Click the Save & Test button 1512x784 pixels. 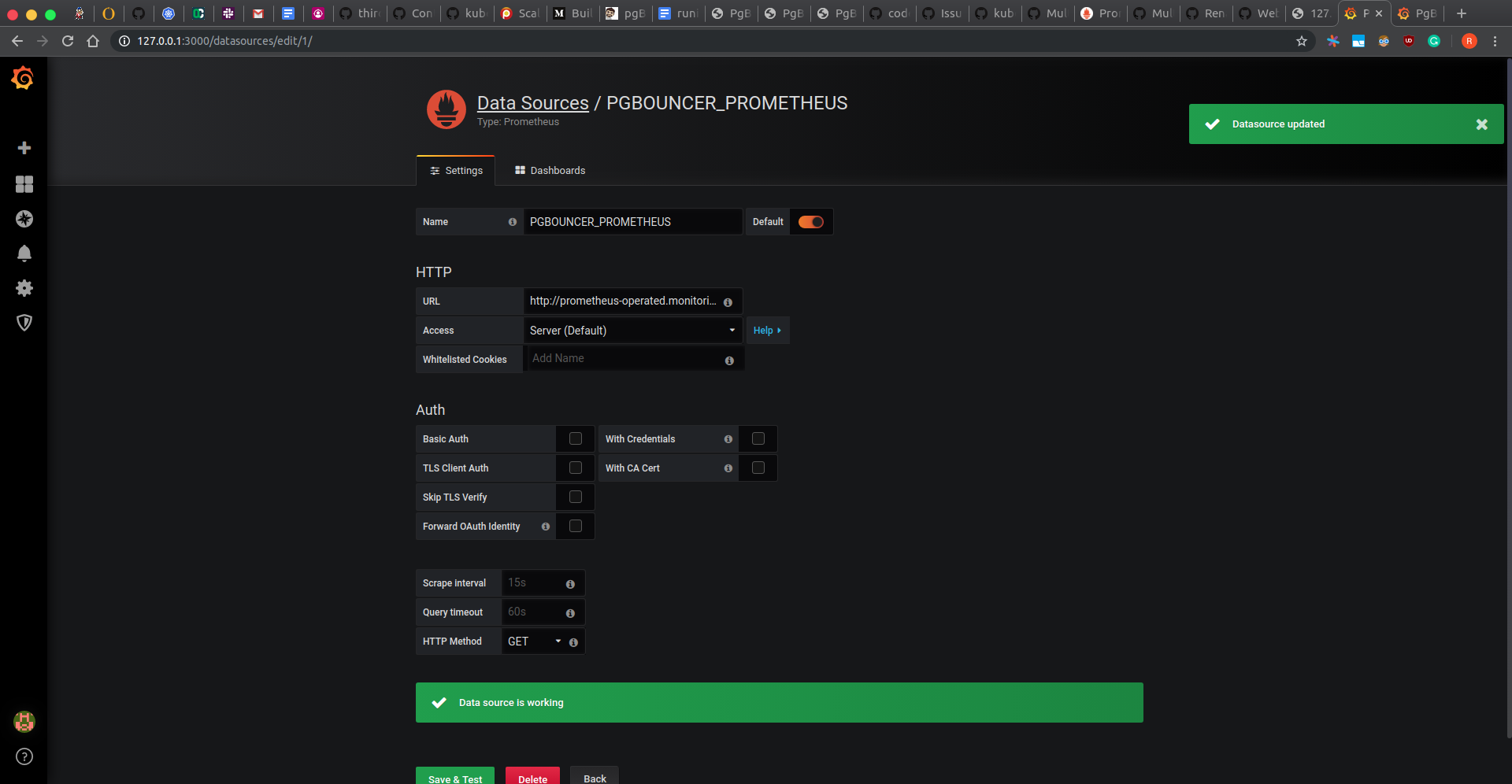(455, 778)
